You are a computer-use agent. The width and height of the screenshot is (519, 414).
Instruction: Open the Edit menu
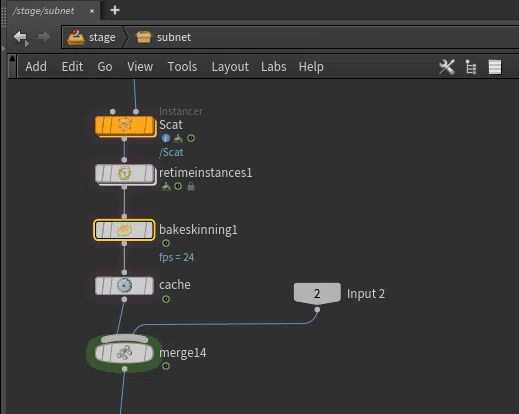(72, 67)
